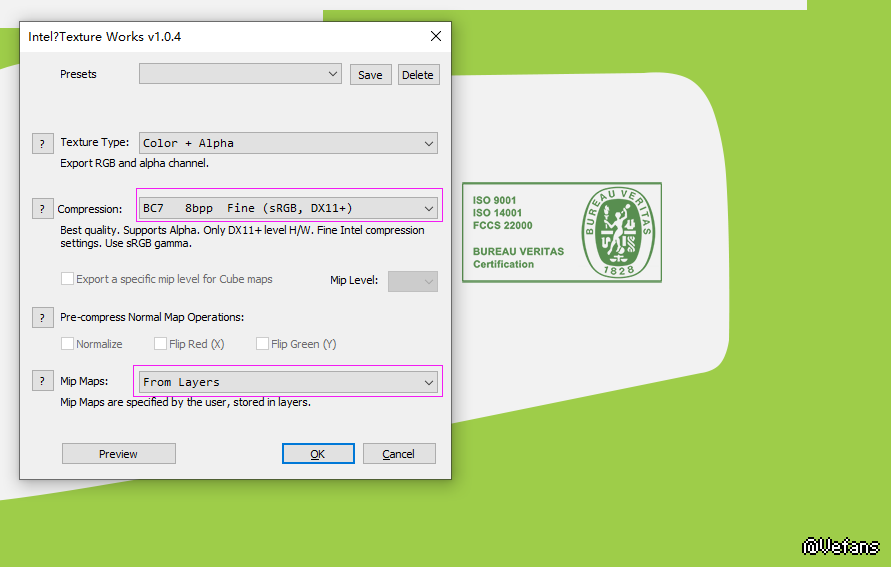Image resolution: width=891 pixels, height=567 pixels.
Task: Click the 'ISO 9001' text
Action: coord(494,200)
